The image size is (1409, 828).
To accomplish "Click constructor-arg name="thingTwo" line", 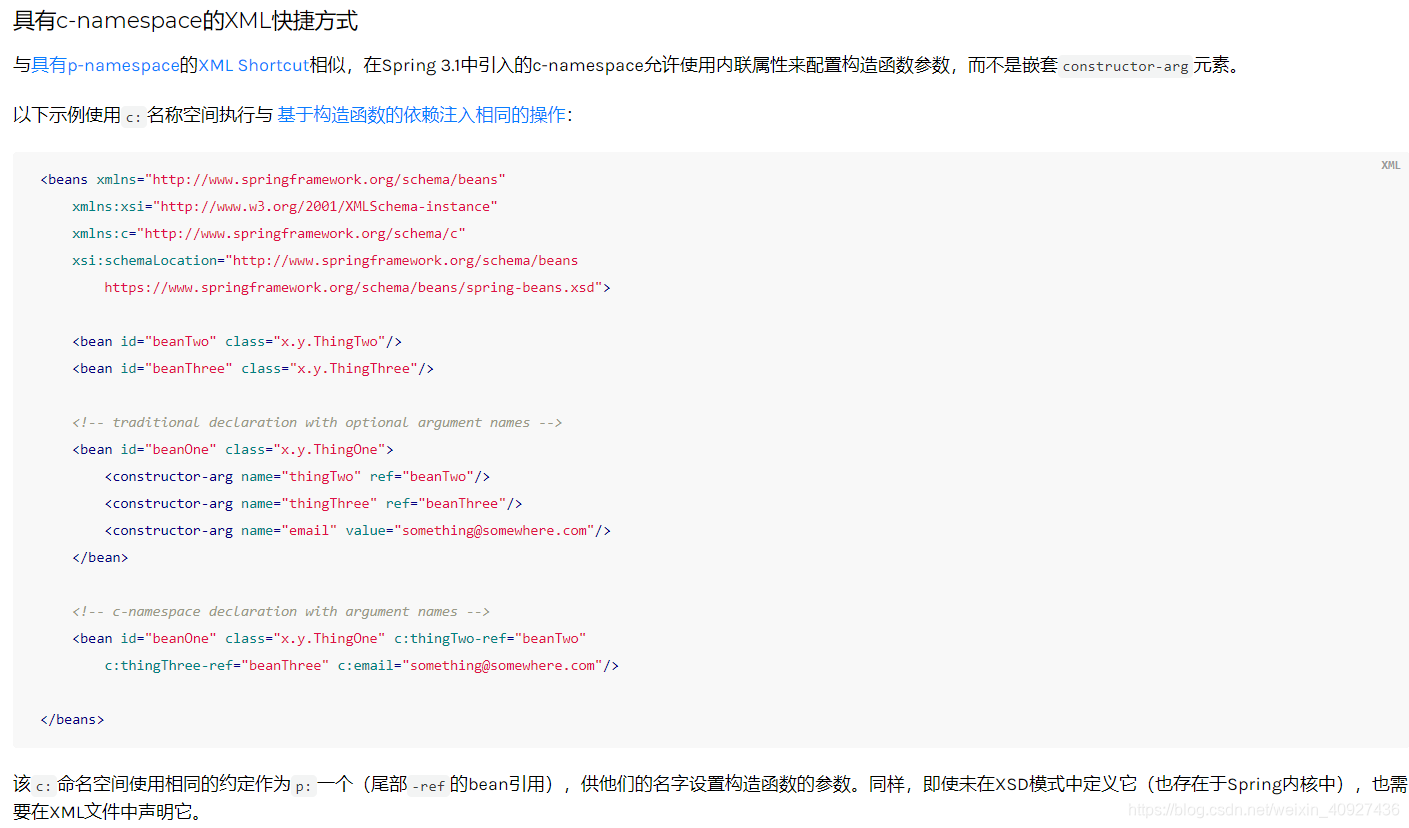I will coord(297,477).
